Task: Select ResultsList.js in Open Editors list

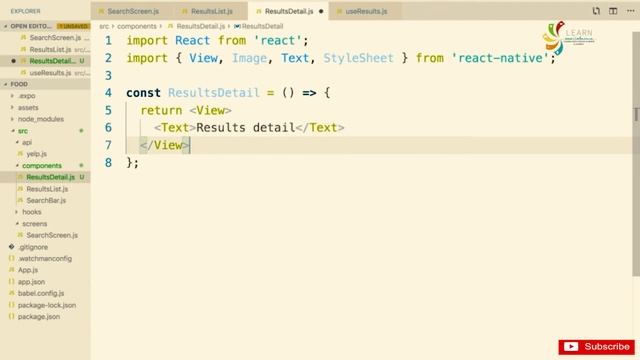Action: tap(50, 49)
